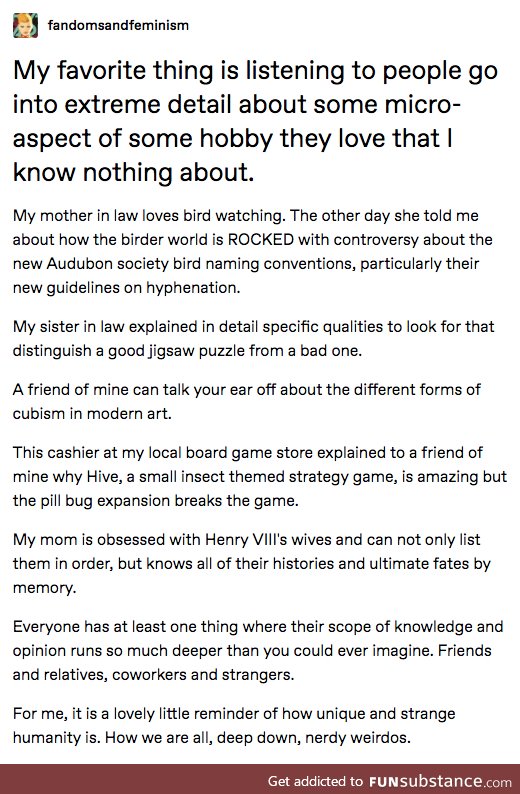The width and height of the screenshot is (520, 794).
Task: Click the paragraph about Henry VIII's wives
Action: tap(252, 564)
